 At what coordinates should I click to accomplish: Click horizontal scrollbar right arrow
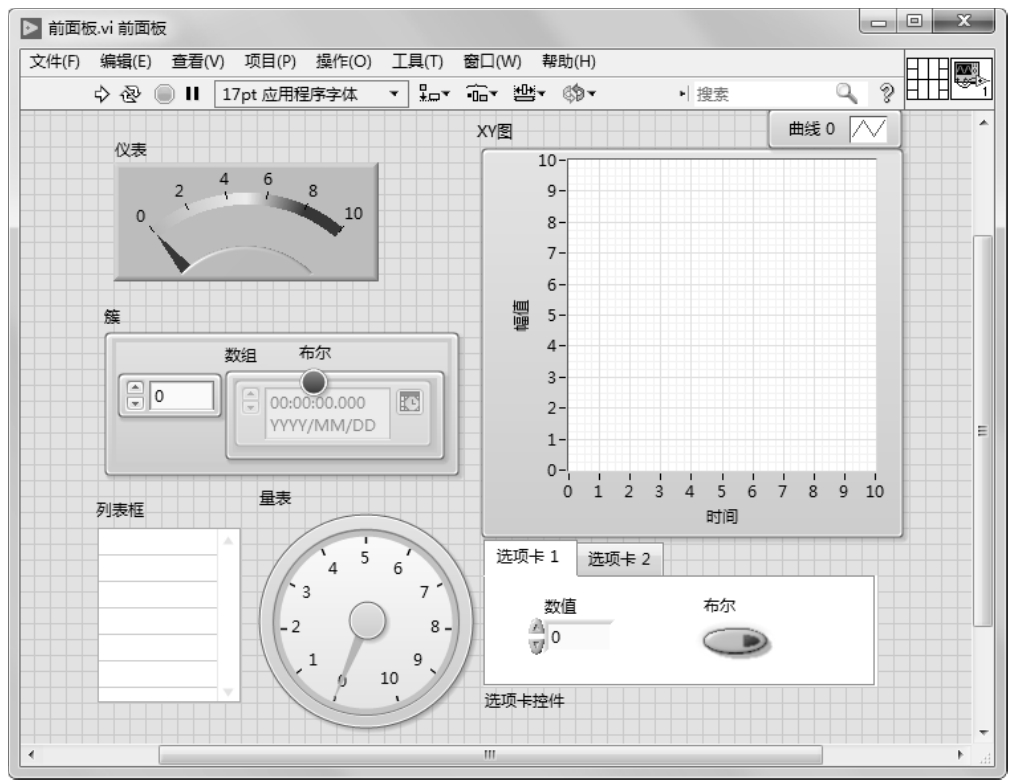(x=961, y=754)
